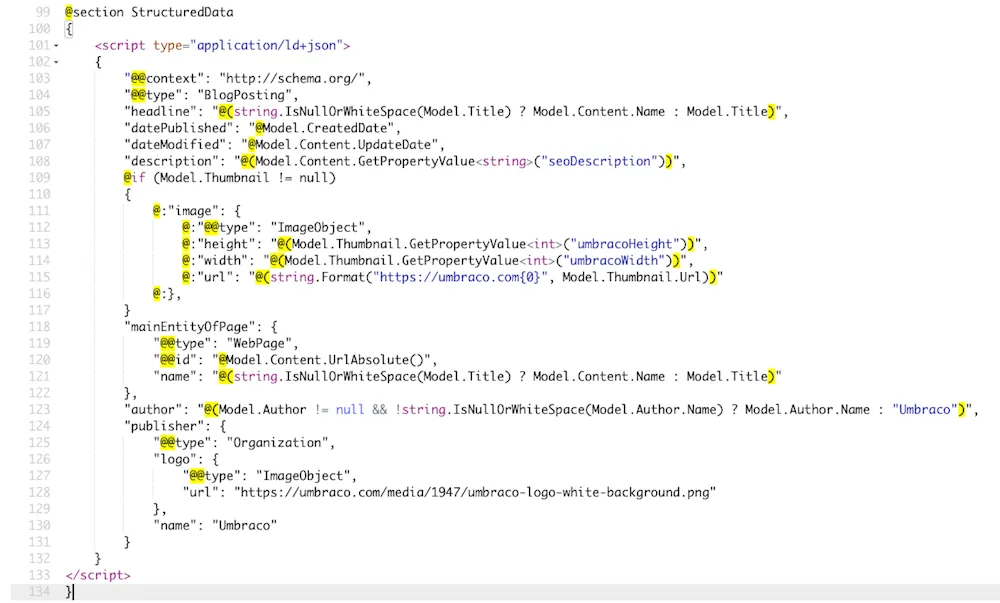Click the closing script tag on line 133
The width and height of the screenshot is (1000, 603).
tap(97, 575)
